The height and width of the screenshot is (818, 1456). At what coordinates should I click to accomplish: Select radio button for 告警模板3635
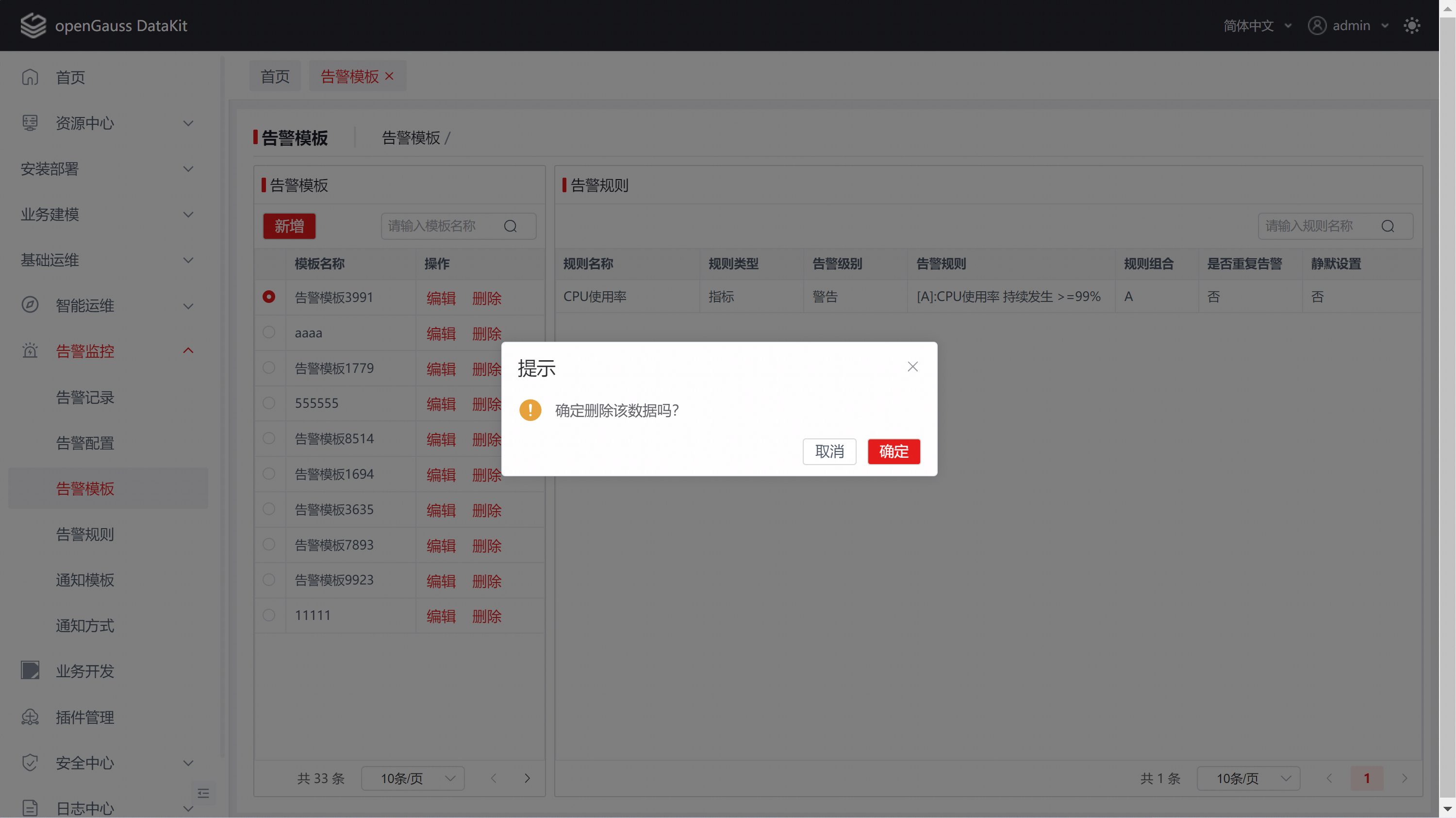269,509
